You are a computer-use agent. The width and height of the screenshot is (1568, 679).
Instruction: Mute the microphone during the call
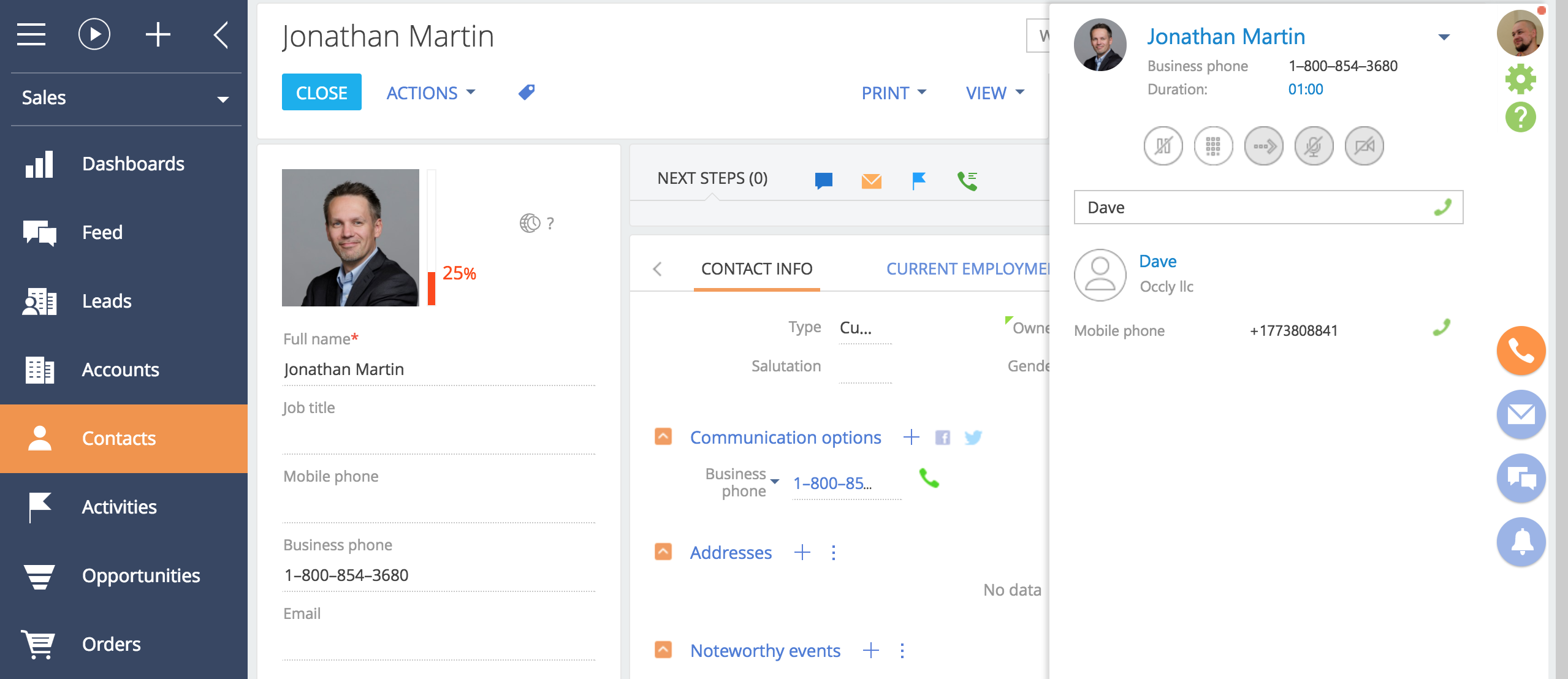point(1315,146)
